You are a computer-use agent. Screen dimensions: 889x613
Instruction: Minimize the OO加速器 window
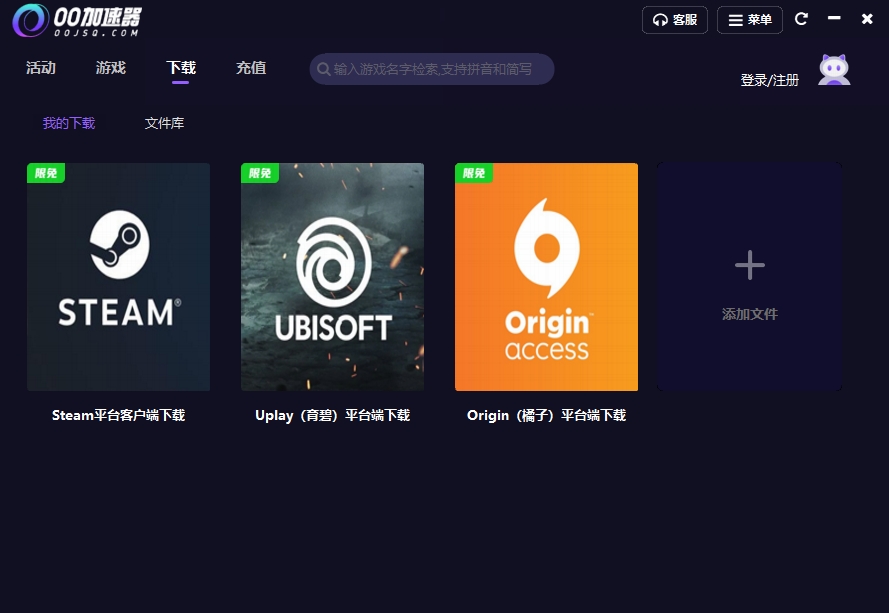[x=834, y=18]
